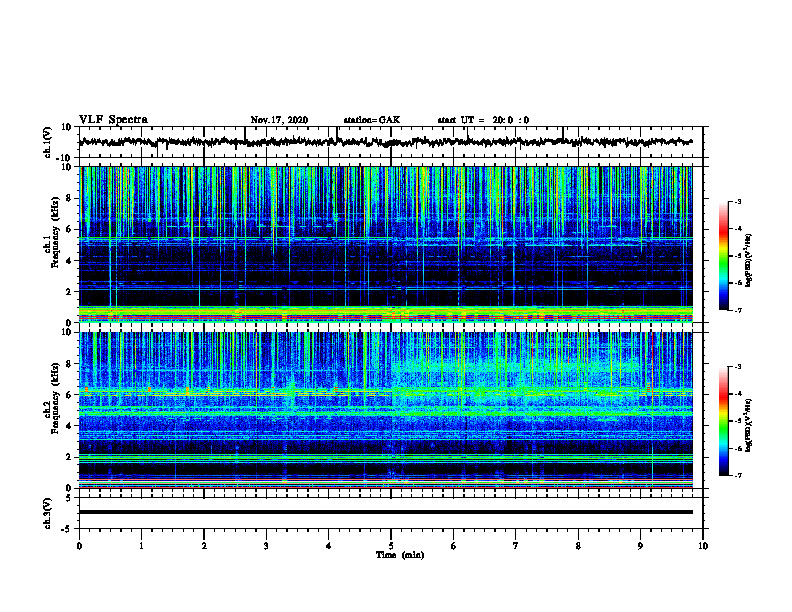Click time axis tick label '5'
This screenshot has width=792, height=612.
point(391,546)
